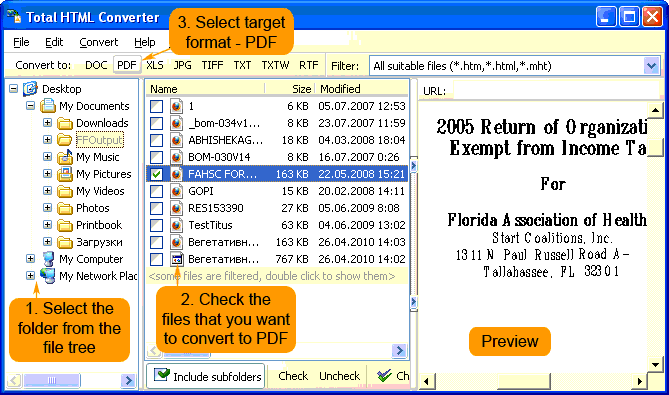
Task: Click the My Videos folder icon
Action: tap(64, 191)
